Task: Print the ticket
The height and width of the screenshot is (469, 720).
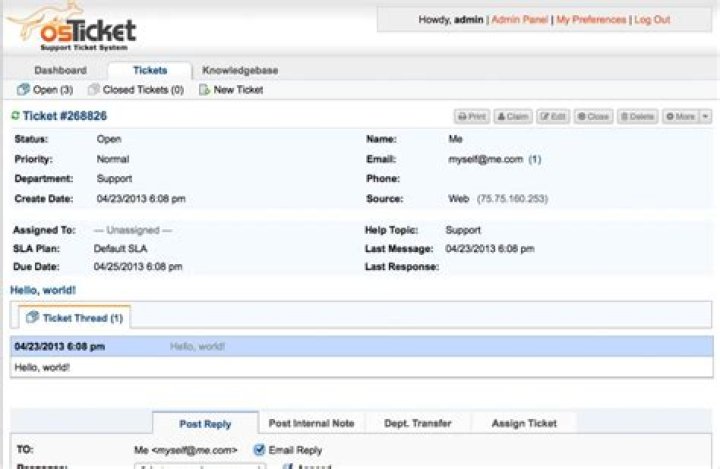Action: click(x=472, y=116)
